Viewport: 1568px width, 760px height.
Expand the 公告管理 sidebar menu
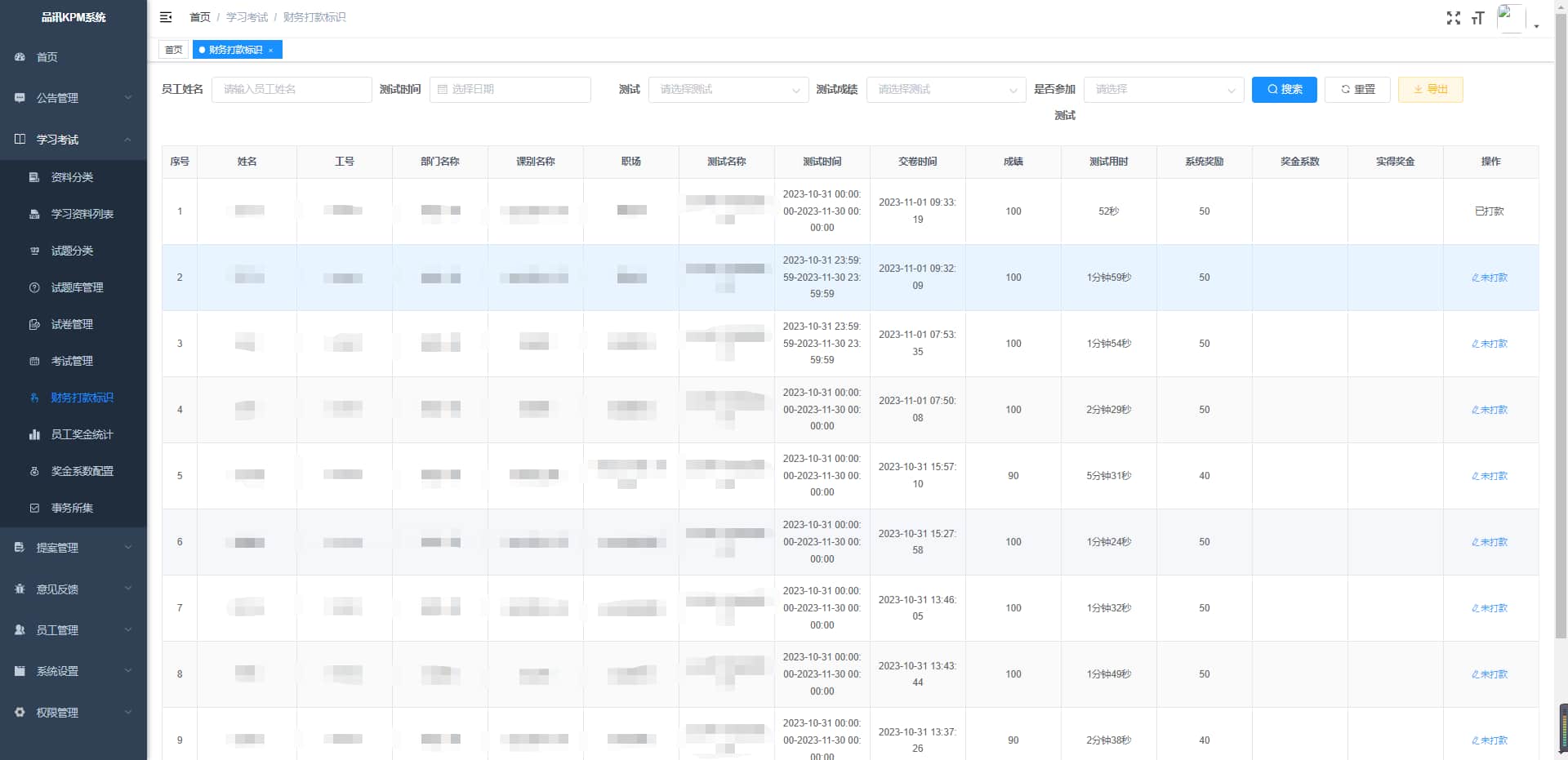[x=73, y=98]
